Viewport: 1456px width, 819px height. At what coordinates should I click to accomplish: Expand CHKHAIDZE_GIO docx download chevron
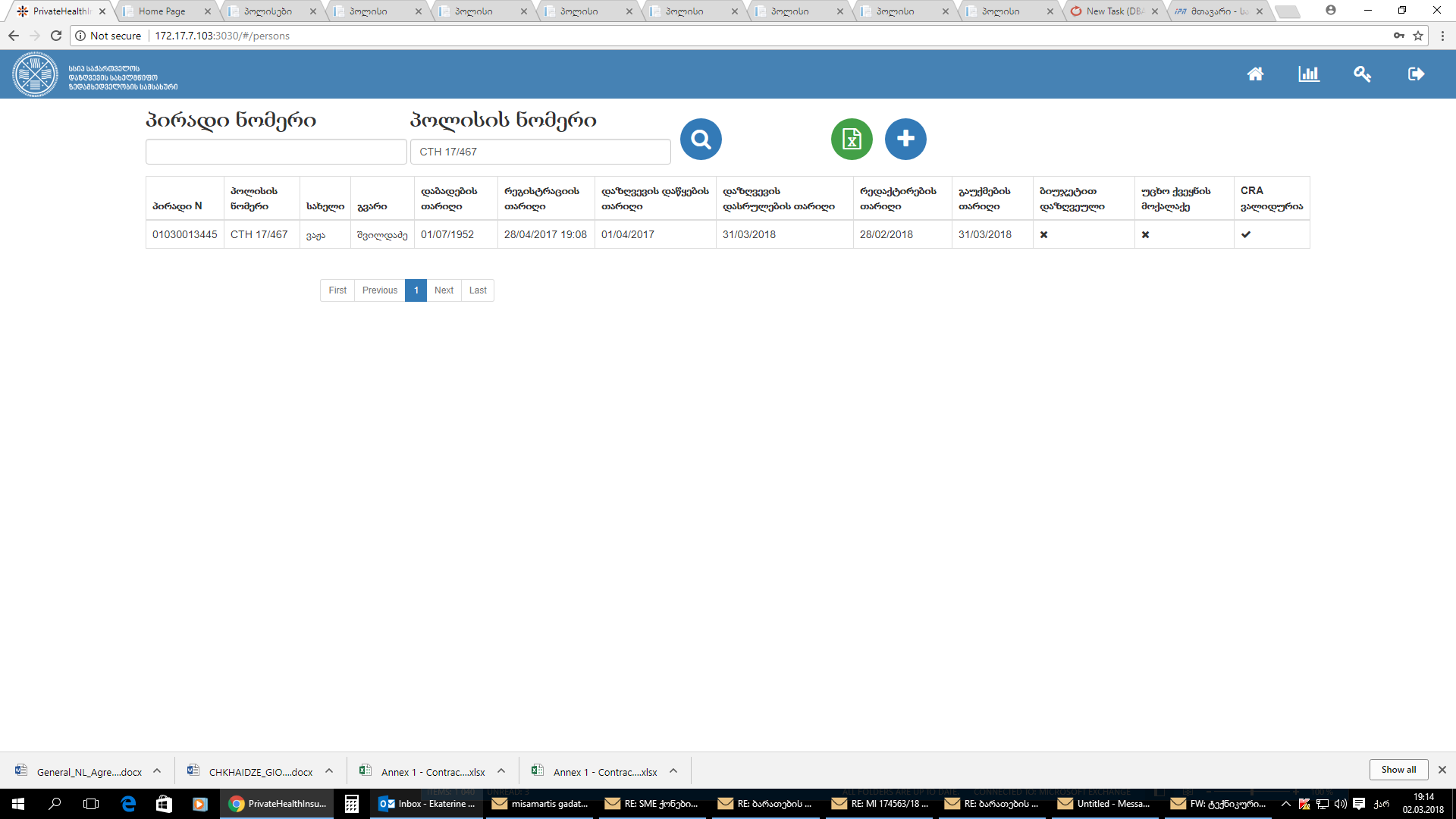[x=329, y=771]
